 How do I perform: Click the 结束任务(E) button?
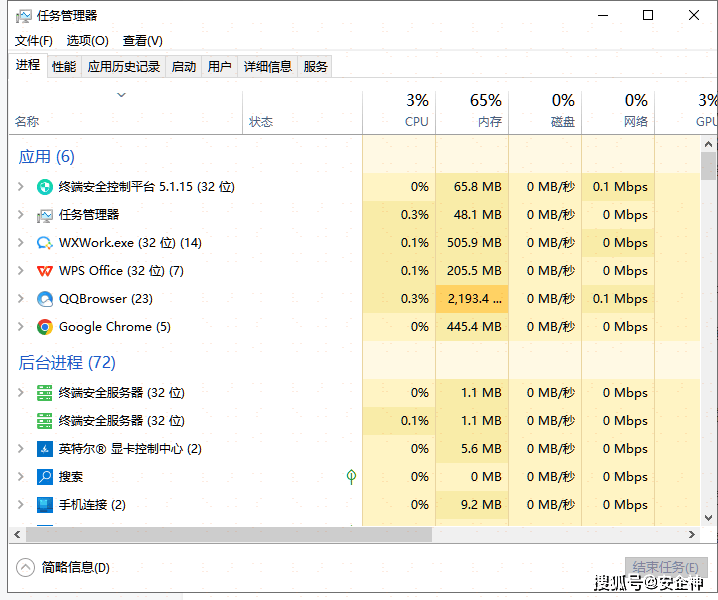(x=666, y=567)
